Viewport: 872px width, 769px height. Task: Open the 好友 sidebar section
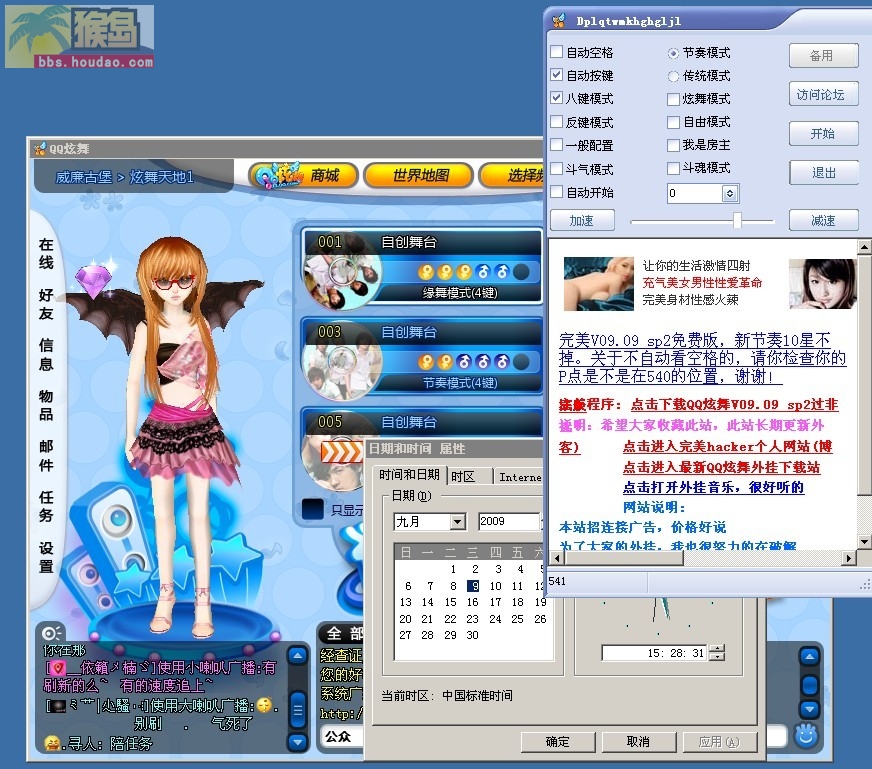[x=46, y=304]
